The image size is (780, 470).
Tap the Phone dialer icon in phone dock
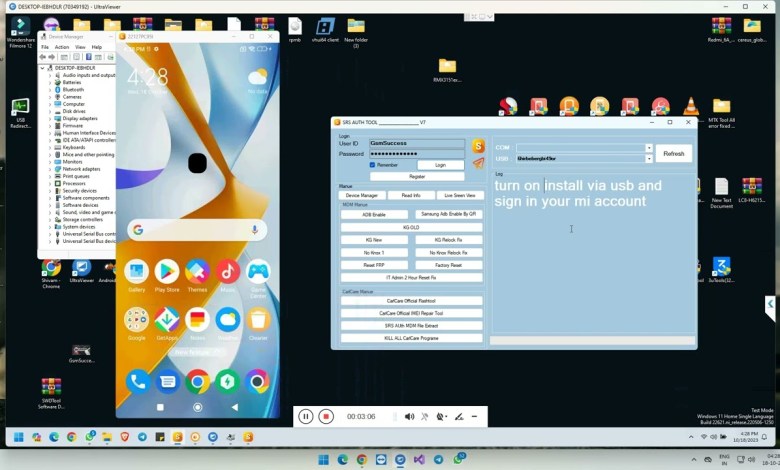point(137,381)
